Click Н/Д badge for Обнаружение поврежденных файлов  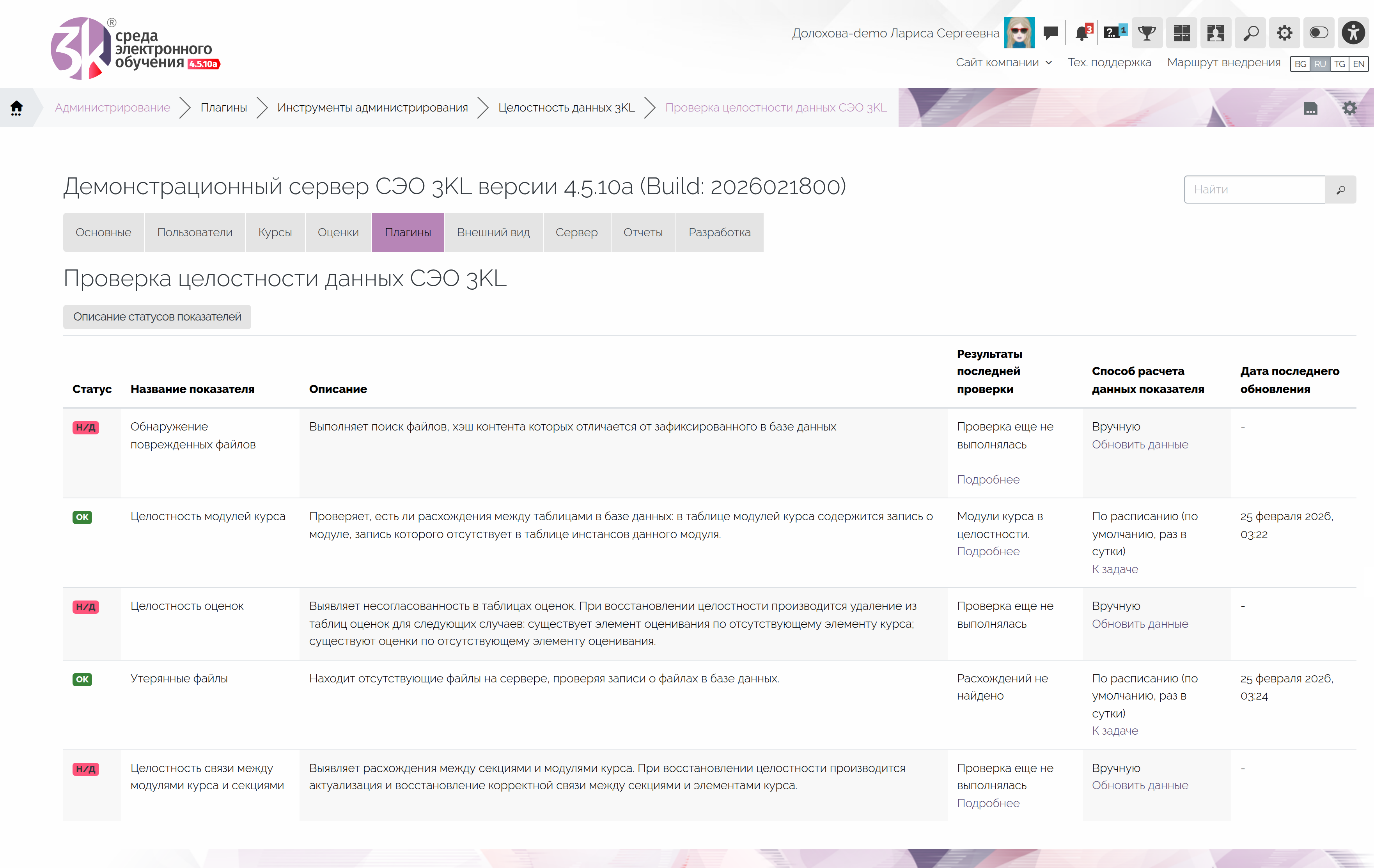pos(85,427)
